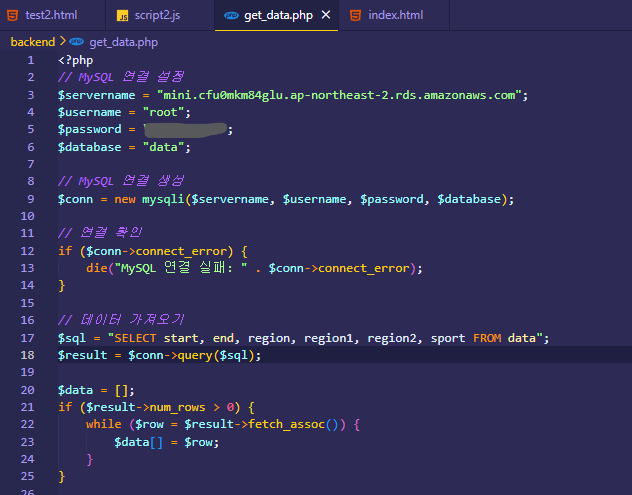Click the redacted password value
Image resolution: width=632 pixels, height=495 pixels.
185,129
